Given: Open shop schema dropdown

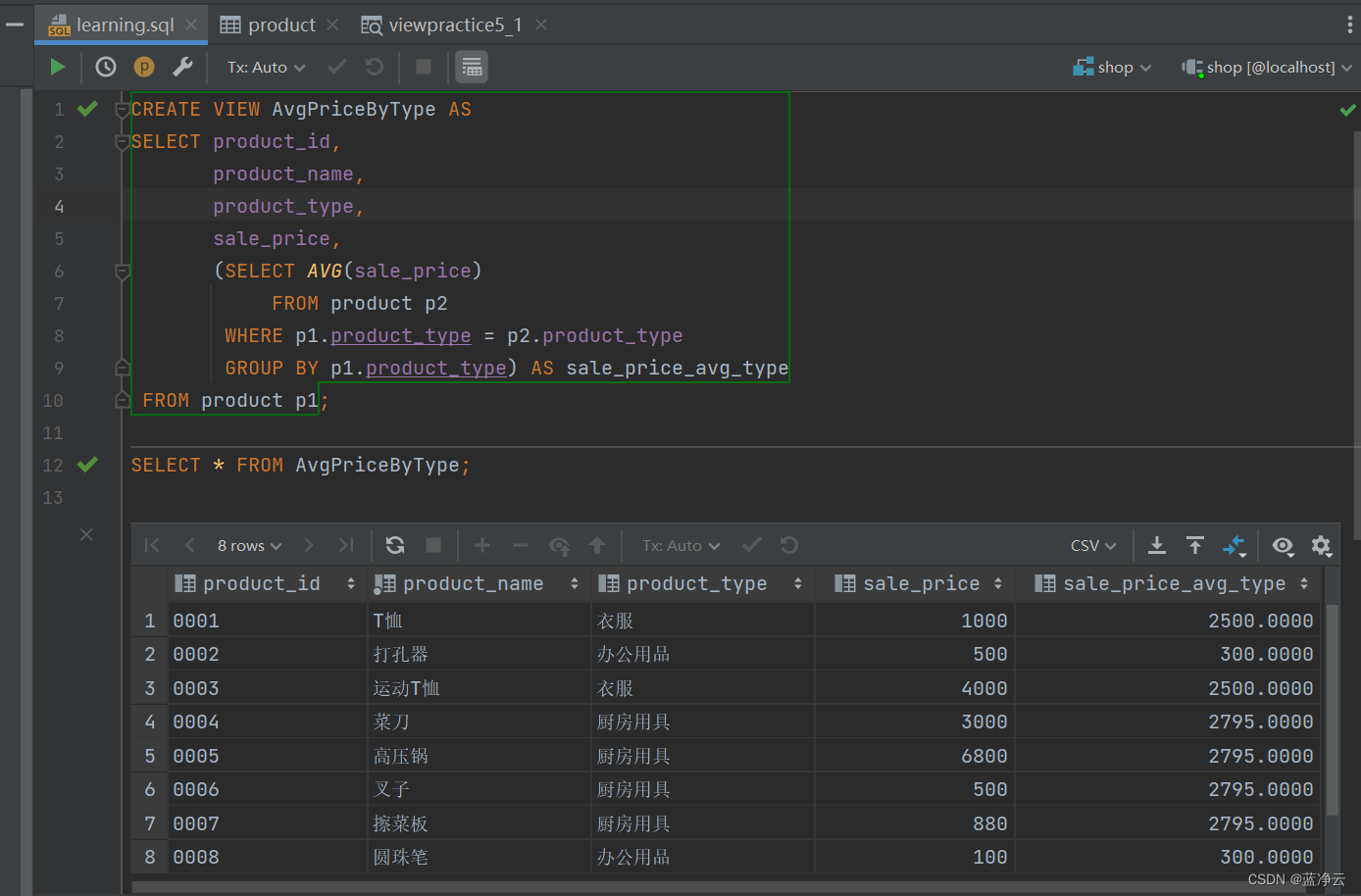Looking at the screenshot, I should coord(1113,67).
